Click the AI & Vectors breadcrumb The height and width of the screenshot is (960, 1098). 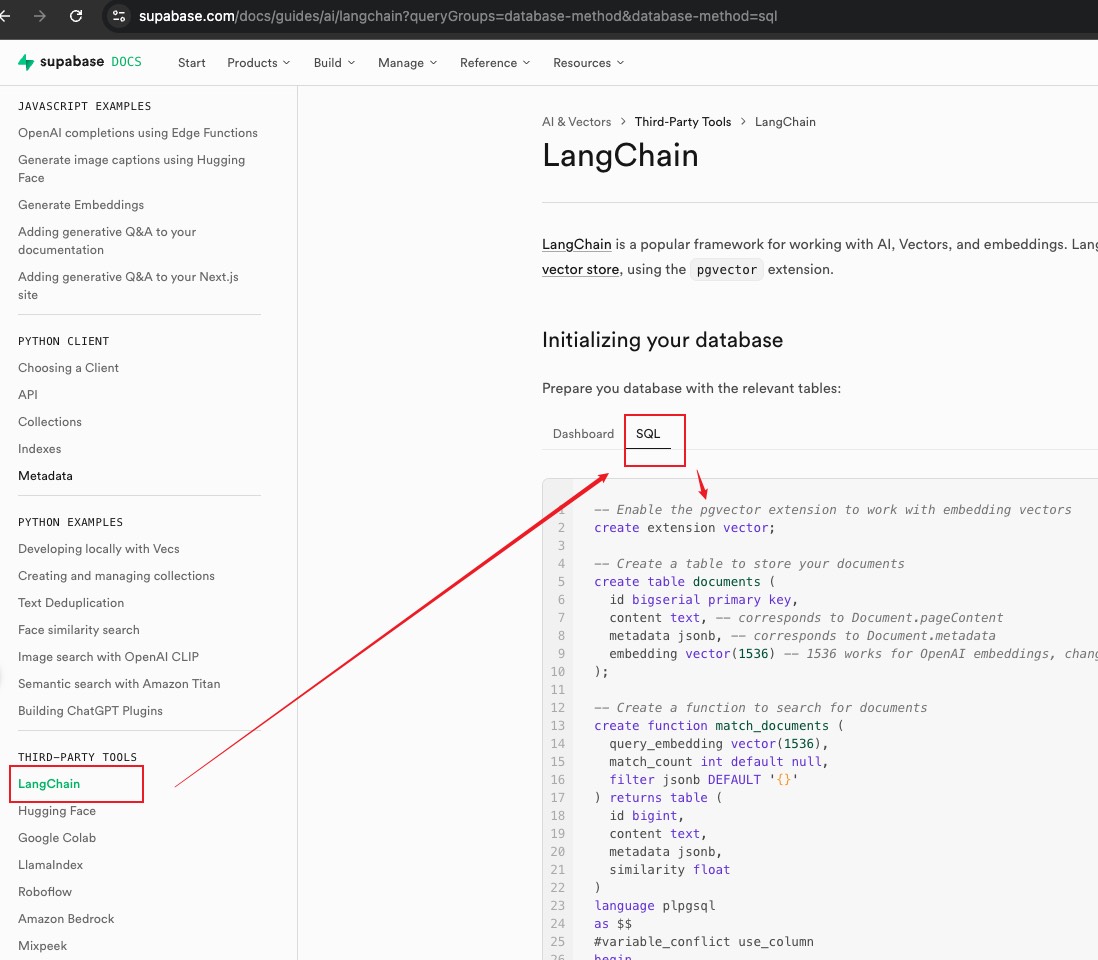tap(576, 122)
